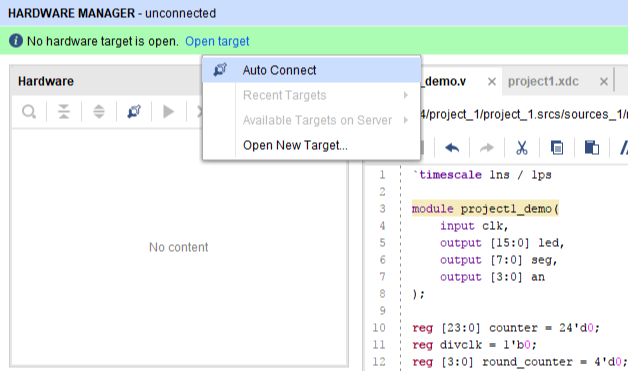
Task: Click the toggle comment icon in editor toolbar
Action: (624, 148)
